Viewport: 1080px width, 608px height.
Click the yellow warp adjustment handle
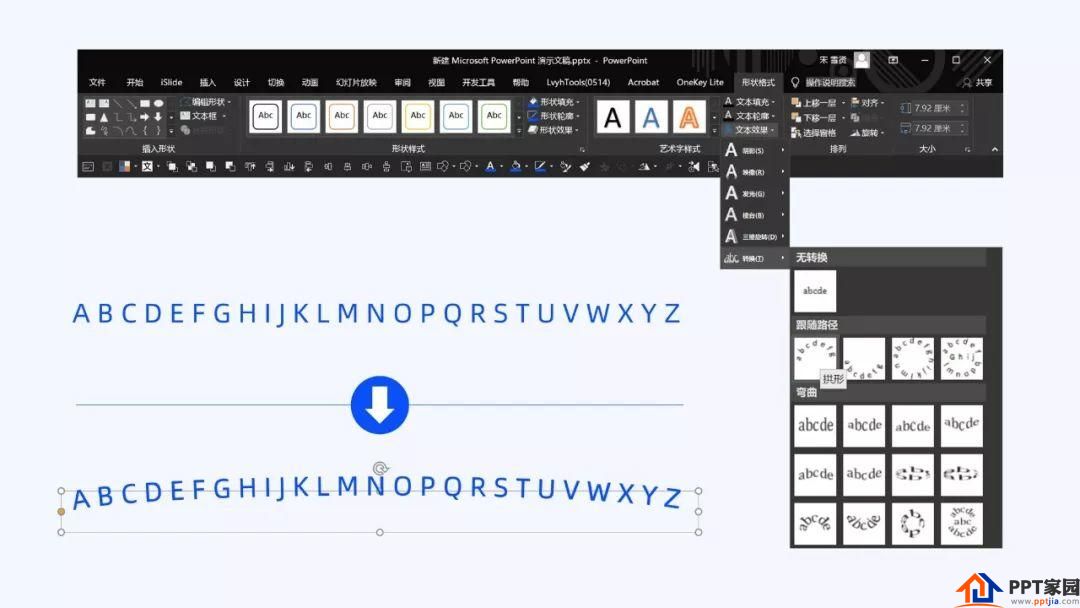[x=61, y=512]
